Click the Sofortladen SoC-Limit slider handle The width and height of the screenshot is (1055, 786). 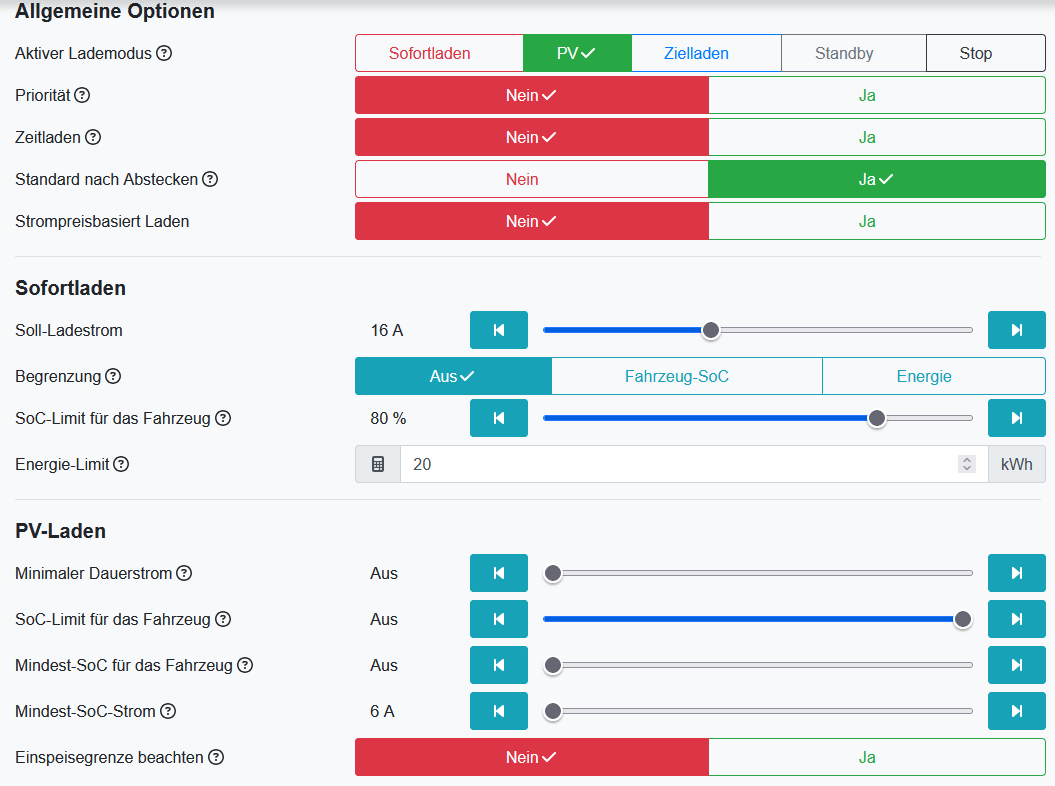tap(877, 418)
